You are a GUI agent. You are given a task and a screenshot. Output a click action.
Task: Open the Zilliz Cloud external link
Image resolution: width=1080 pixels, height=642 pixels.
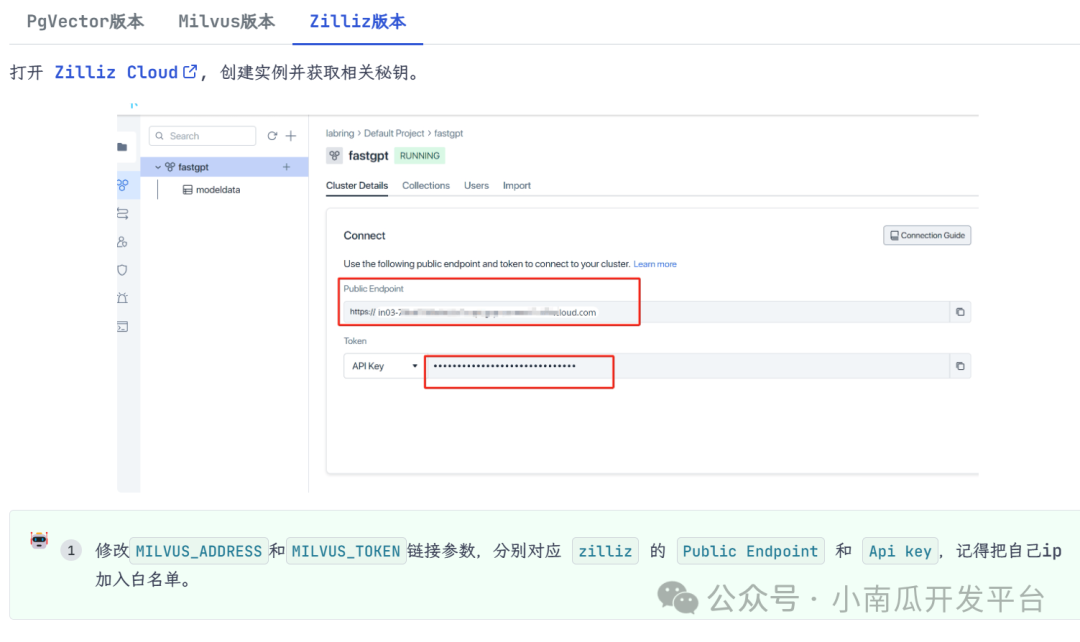tap(125, 72)
